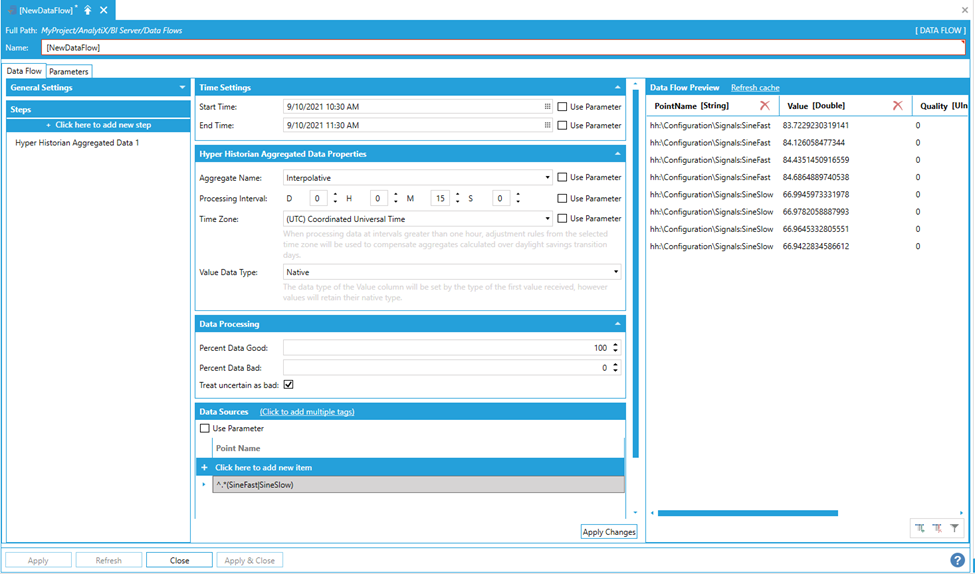Screen dimensions: 975x574
Task: Select Hyper Historian Aggregated Data 1 step
Action: click(77, 143)
